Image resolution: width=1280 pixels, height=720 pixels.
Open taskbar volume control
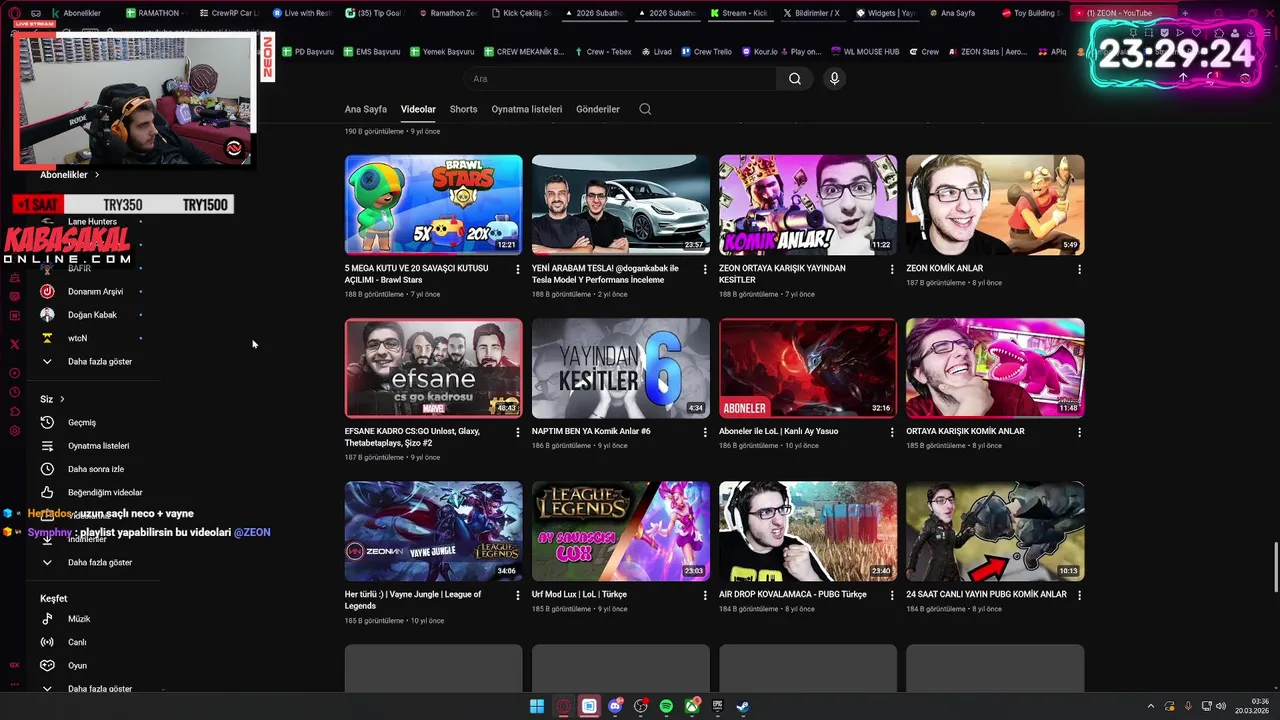click(x=1220, y=706)
